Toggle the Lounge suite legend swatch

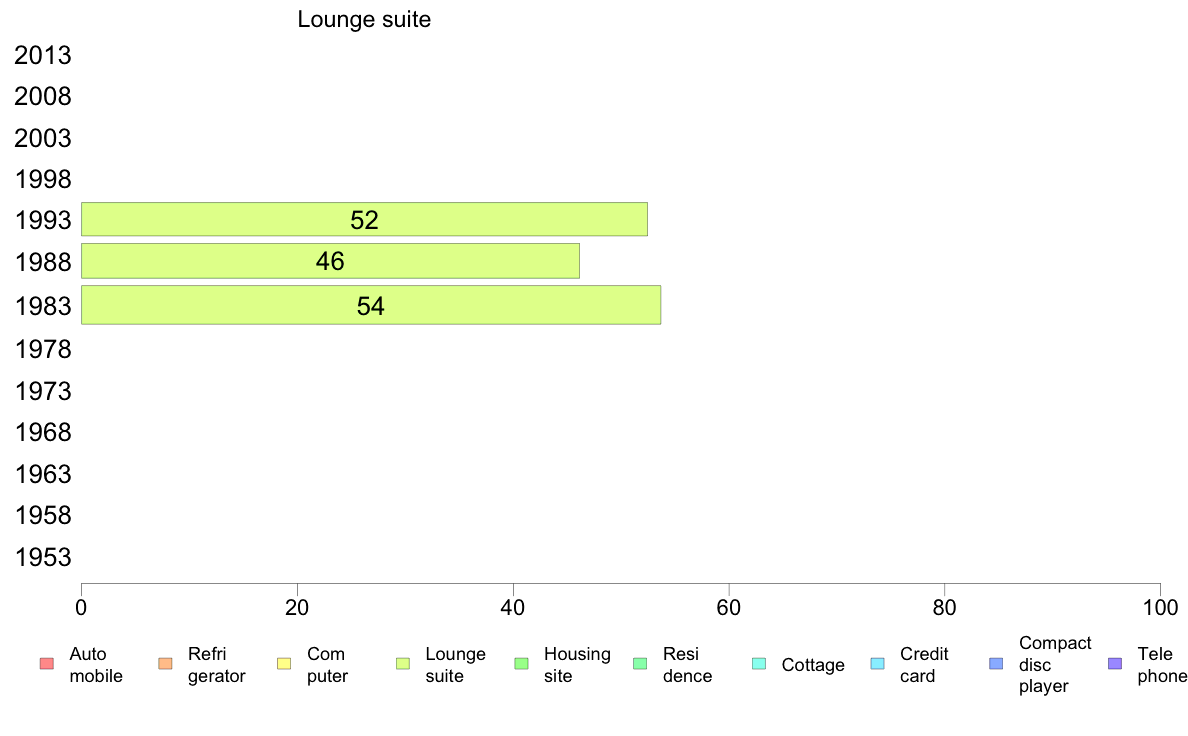[403, 664]
